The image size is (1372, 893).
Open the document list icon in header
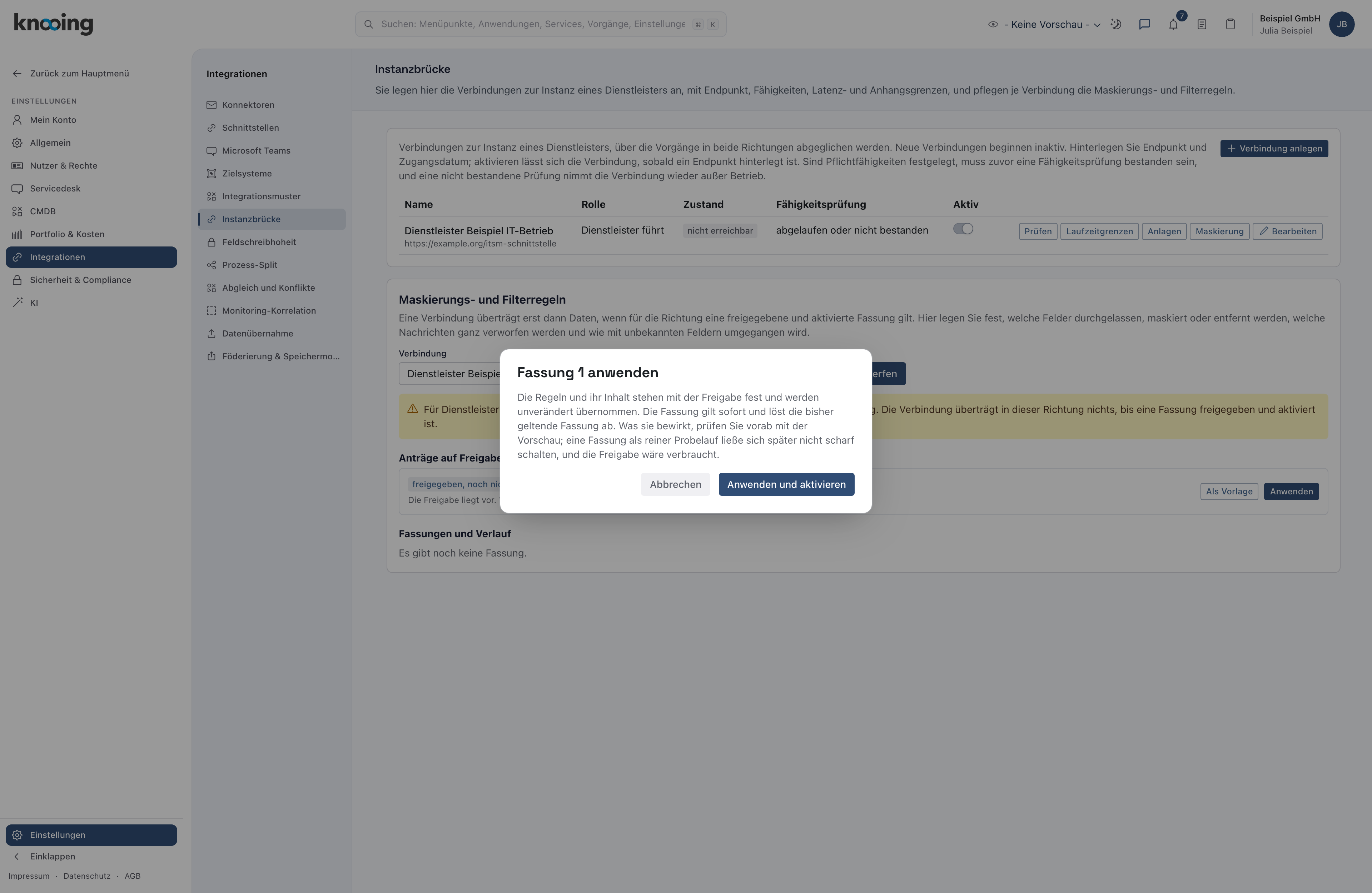pyautogui.click(x=1202, y=24)
